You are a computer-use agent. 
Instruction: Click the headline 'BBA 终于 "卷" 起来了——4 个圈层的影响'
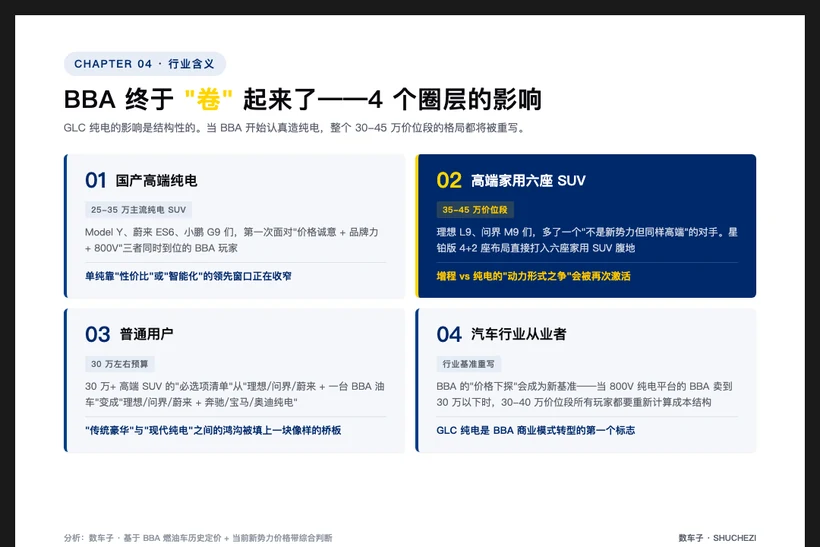(302, 99)
